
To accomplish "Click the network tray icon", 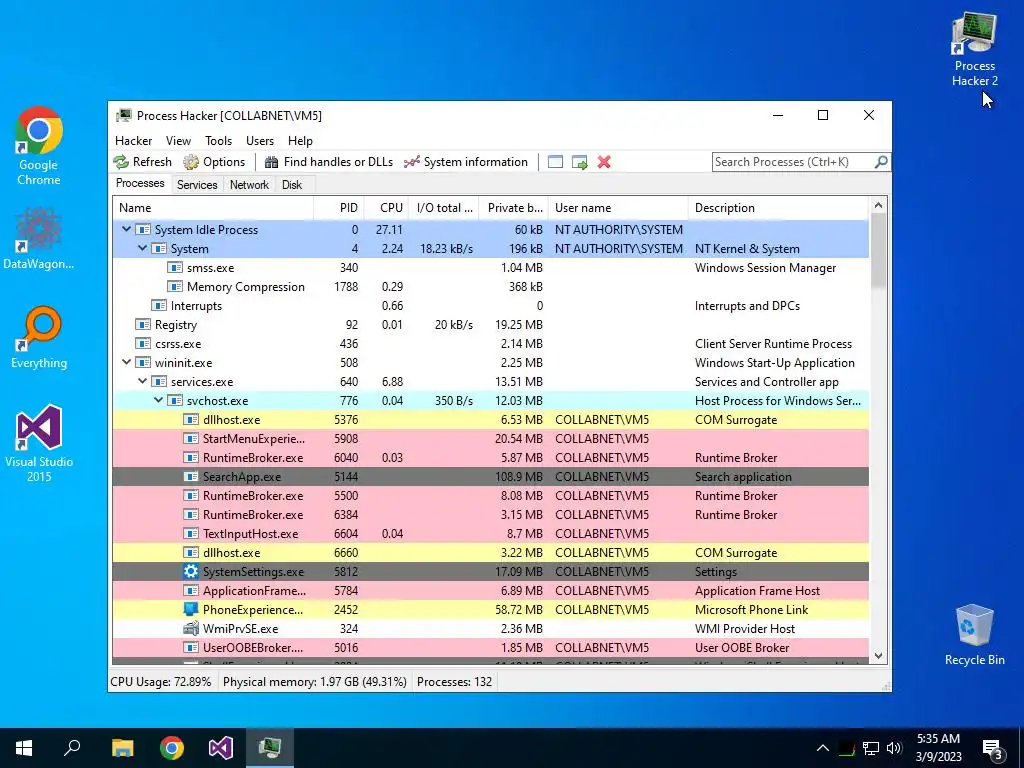I will [x=871, y=748].
